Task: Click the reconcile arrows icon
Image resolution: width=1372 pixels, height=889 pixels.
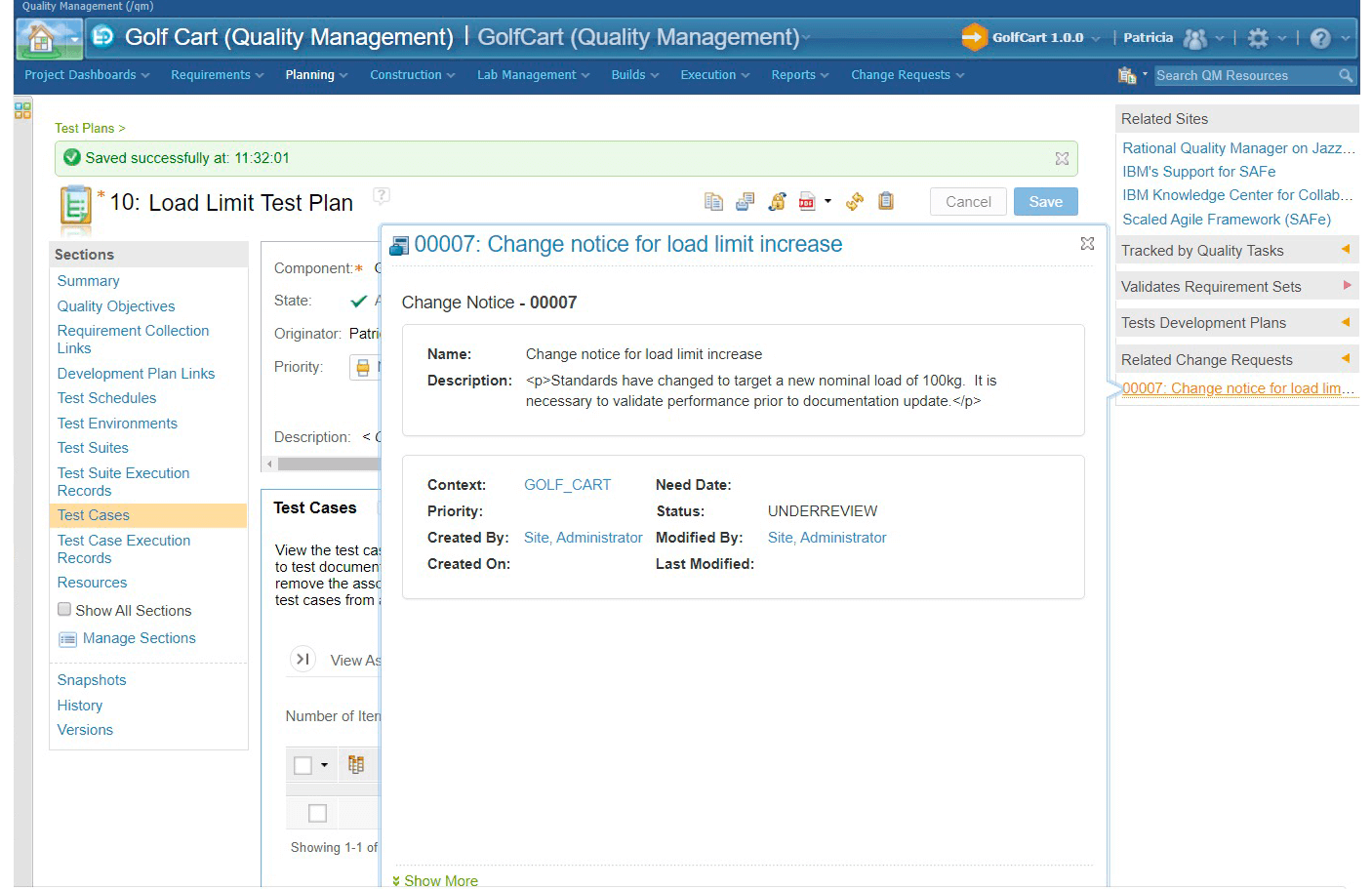Action: tap(855, 201)
